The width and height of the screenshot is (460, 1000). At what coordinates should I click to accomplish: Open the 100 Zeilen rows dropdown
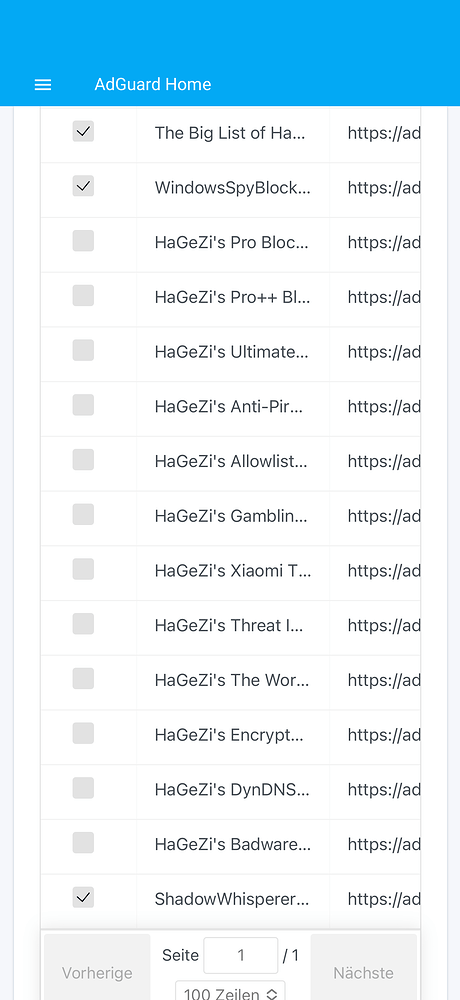click(x=230, y=991)
